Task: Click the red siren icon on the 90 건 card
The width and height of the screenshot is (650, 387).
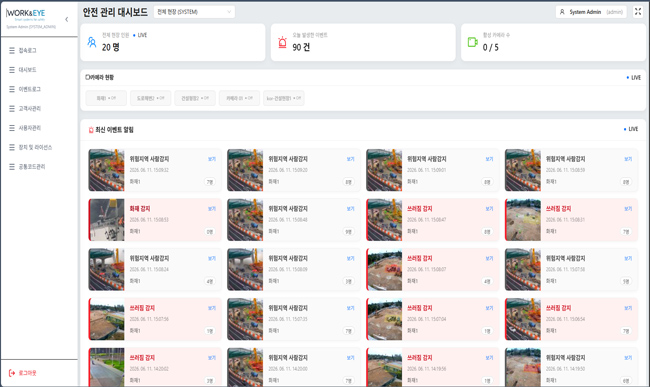Action: [282, 42]
